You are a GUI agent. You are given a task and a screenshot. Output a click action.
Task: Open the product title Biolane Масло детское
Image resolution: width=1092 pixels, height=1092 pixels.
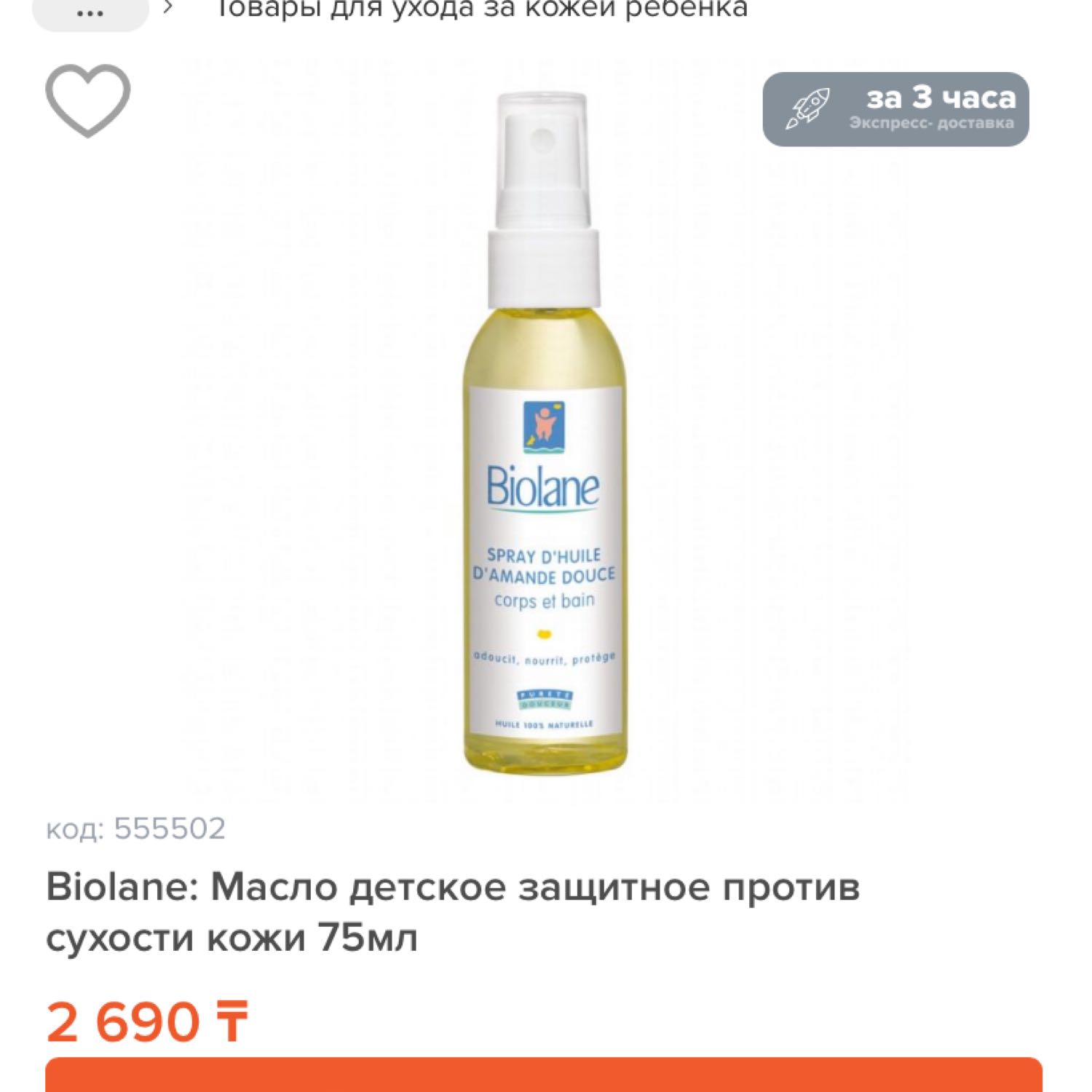click(x=453, y=911)
